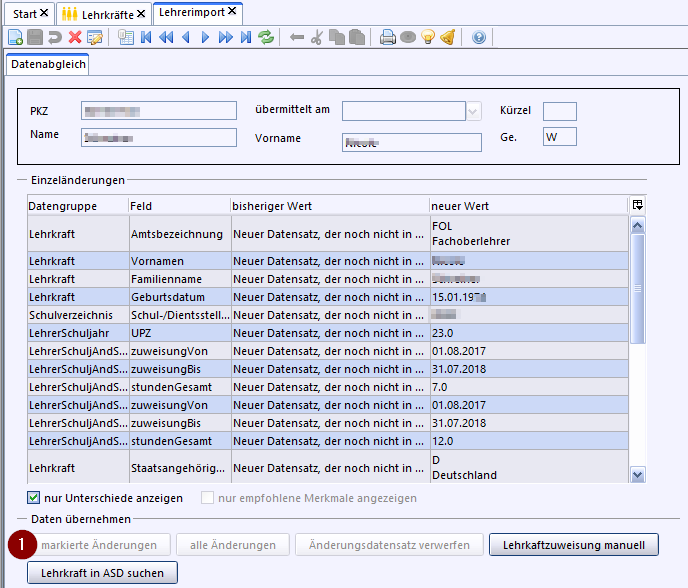The image size is (688, 588).
Task: Open table column chooser icon
Action: tap(638, 205)
